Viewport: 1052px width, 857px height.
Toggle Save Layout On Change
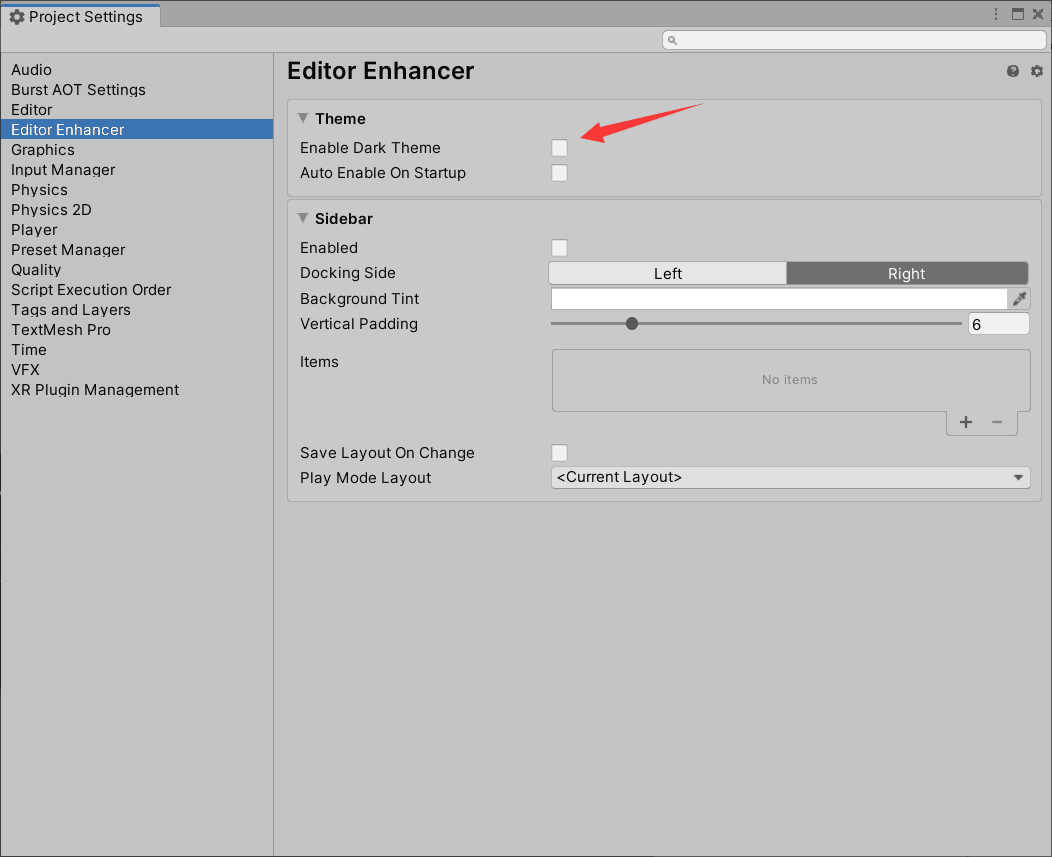pos(559,452)
